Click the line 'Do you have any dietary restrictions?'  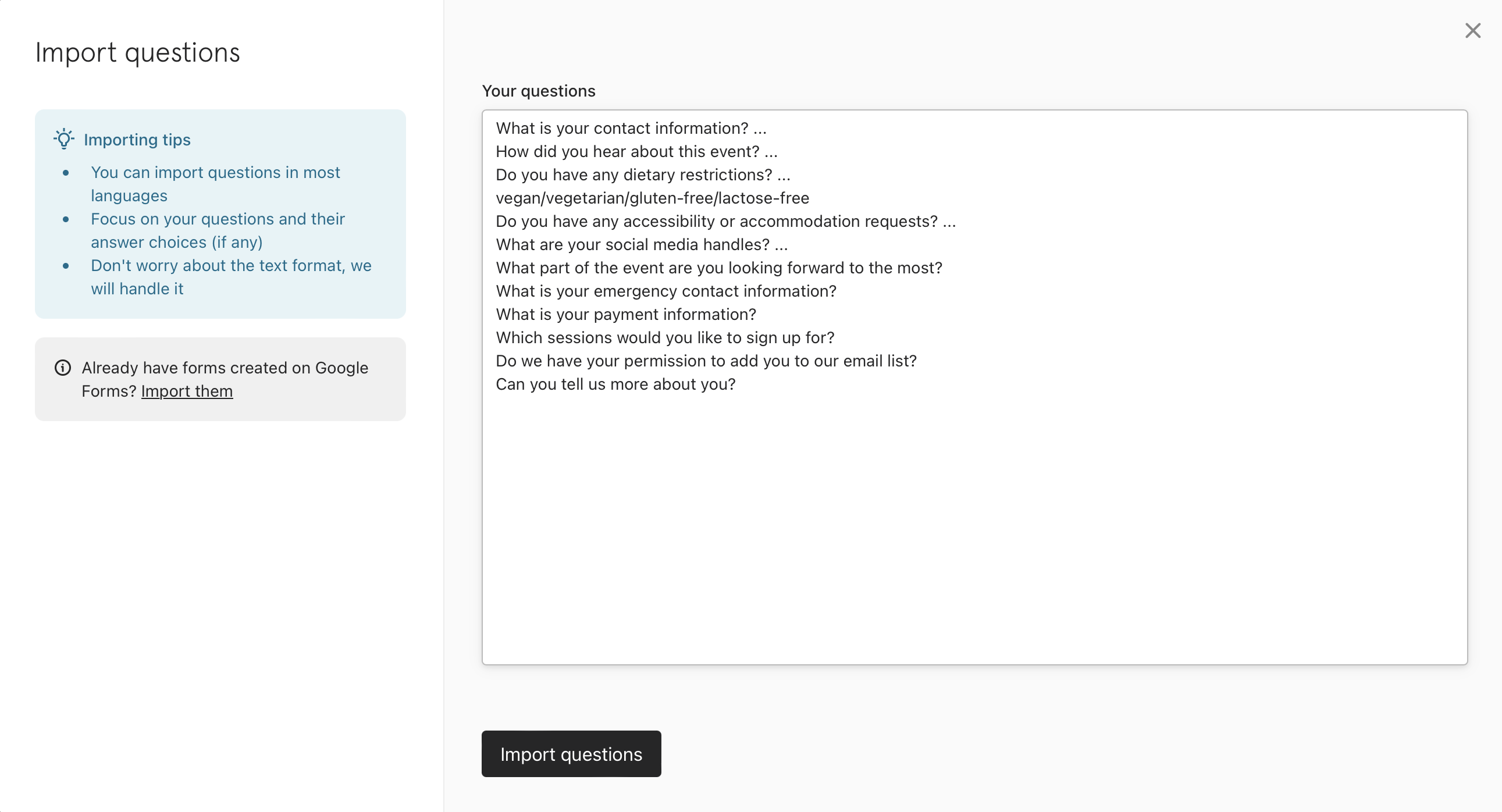(643, 175)
